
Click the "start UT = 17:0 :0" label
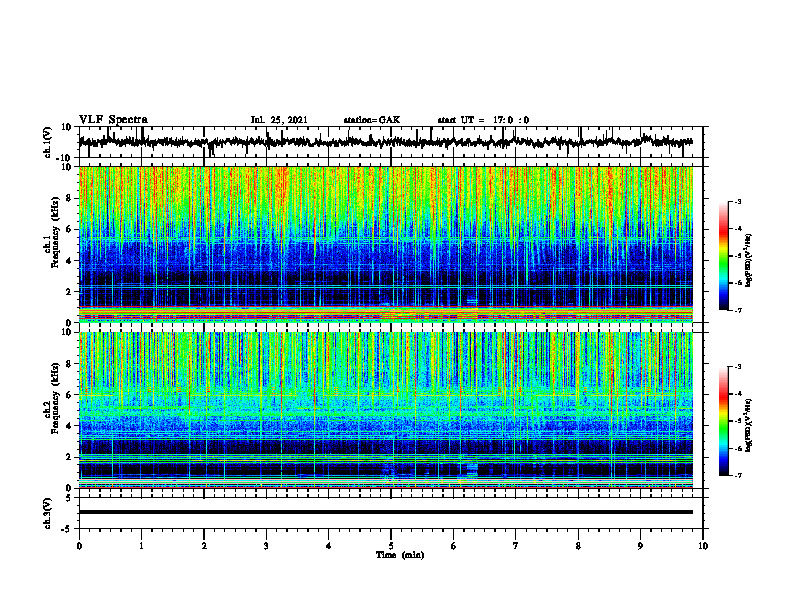483,120
